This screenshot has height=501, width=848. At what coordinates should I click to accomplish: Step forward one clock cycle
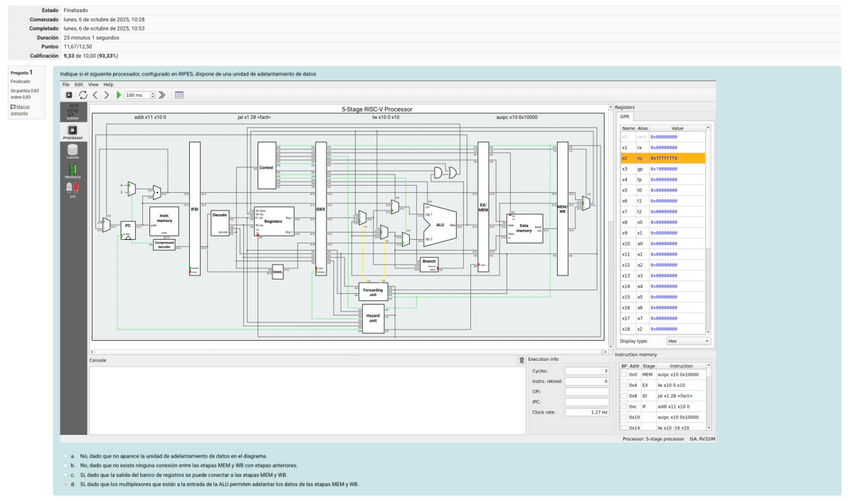pos(107,95)
